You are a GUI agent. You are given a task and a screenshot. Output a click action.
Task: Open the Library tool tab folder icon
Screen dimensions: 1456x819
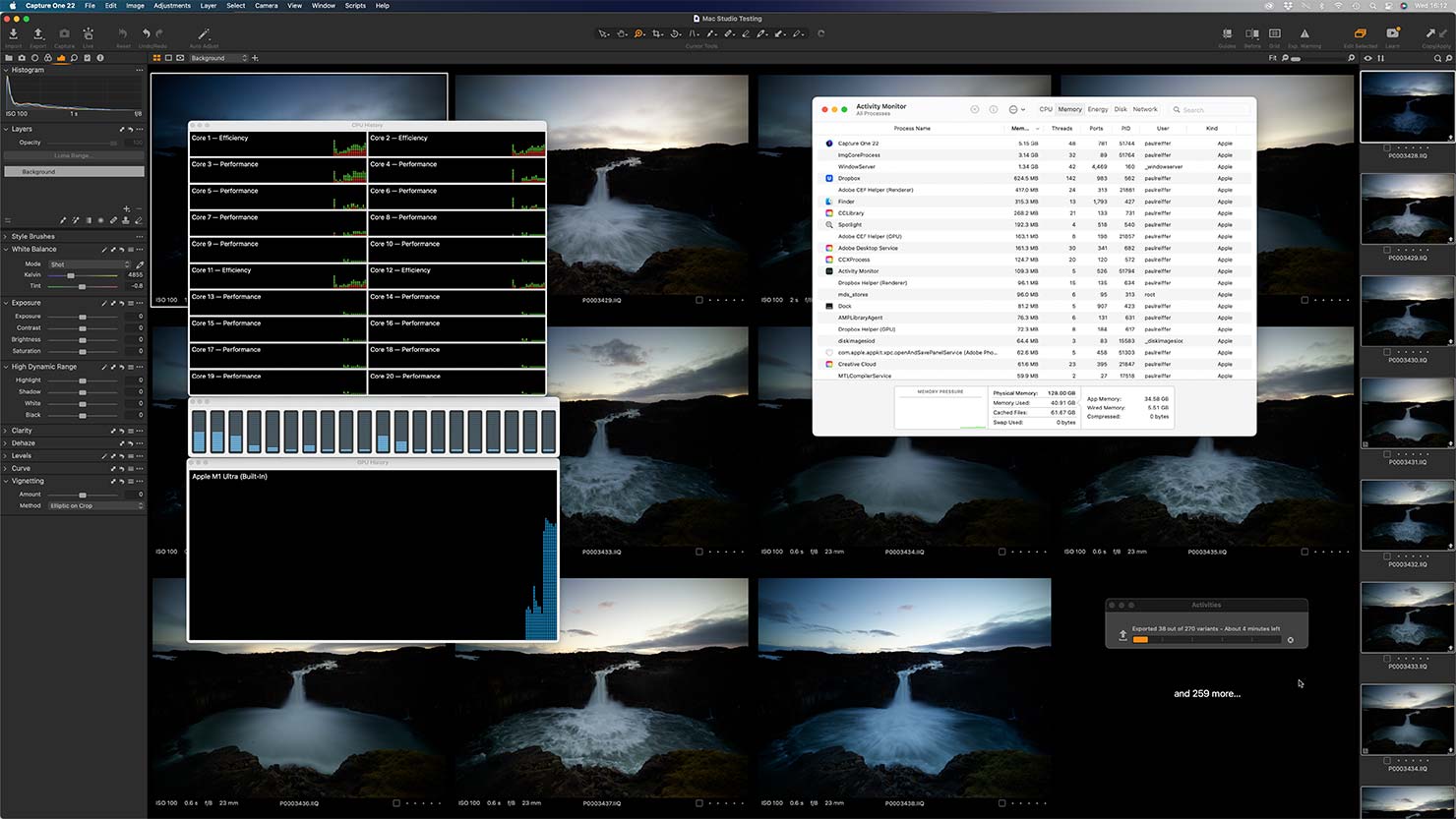pos(9,58)
